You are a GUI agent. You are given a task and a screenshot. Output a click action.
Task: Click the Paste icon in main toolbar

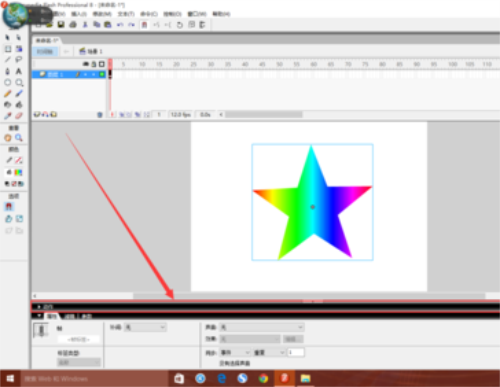coord(108,25)
